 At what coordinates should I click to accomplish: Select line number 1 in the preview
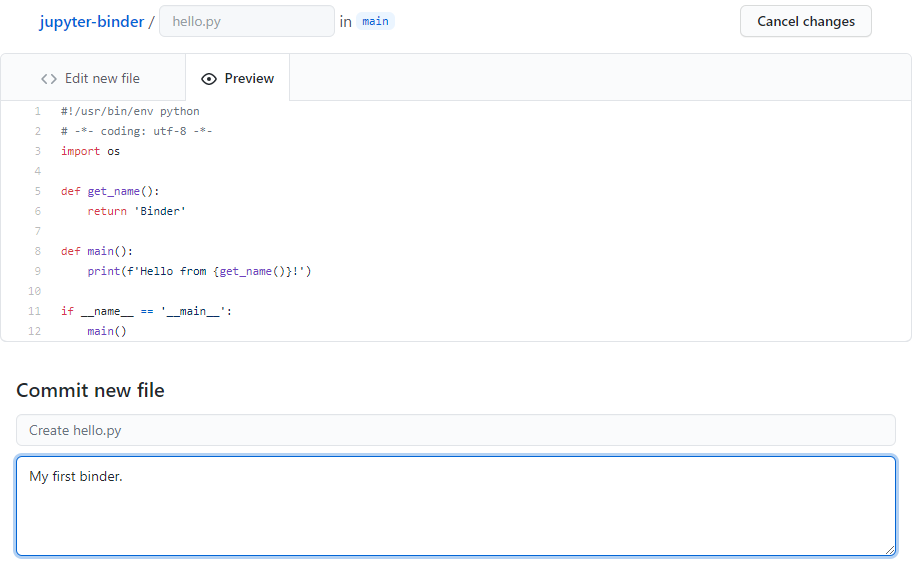(37, 111)
